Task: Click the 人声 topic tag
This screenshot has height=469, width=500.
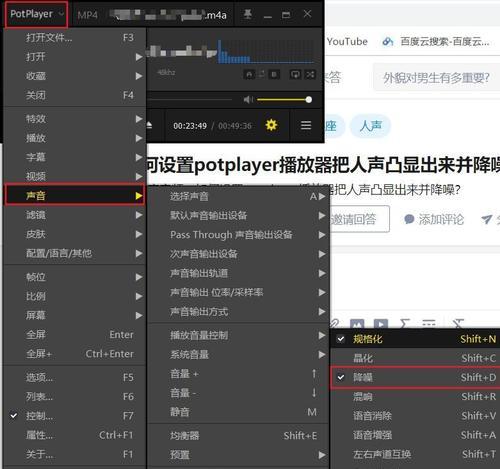Action: (x=370, y=126)
